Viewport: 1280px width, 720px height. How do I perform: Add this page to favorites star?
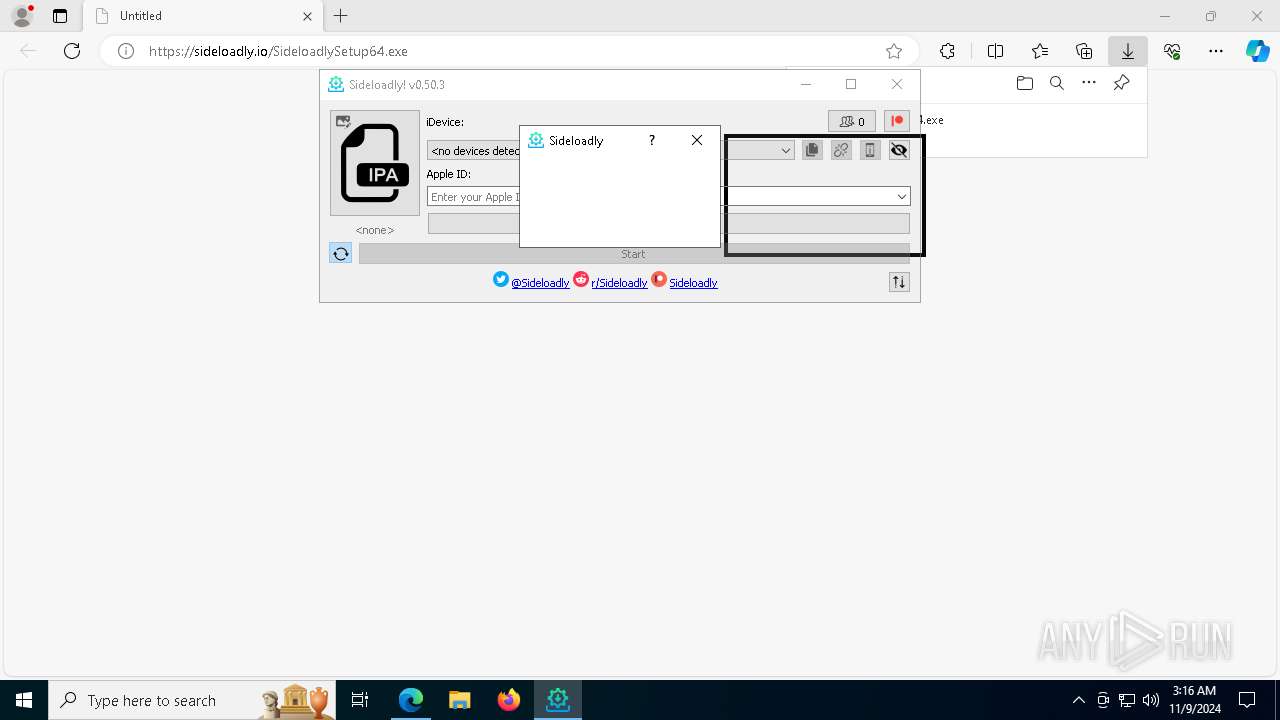coord(894,51)
